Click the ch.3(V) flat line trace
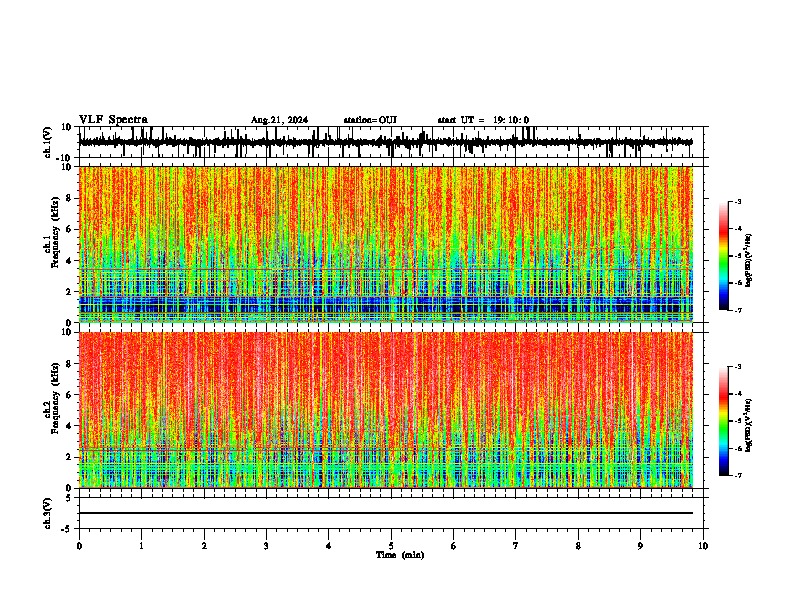 386,513
